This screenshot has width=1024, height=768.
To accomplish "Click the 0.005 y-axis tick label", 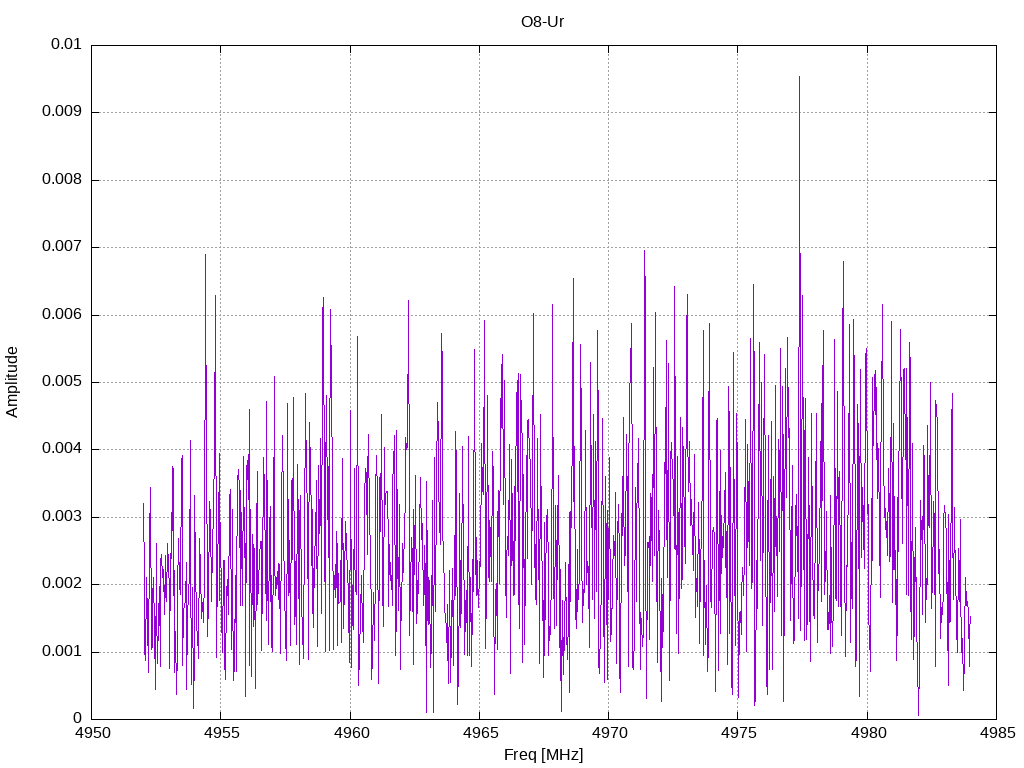I will 61,382.
